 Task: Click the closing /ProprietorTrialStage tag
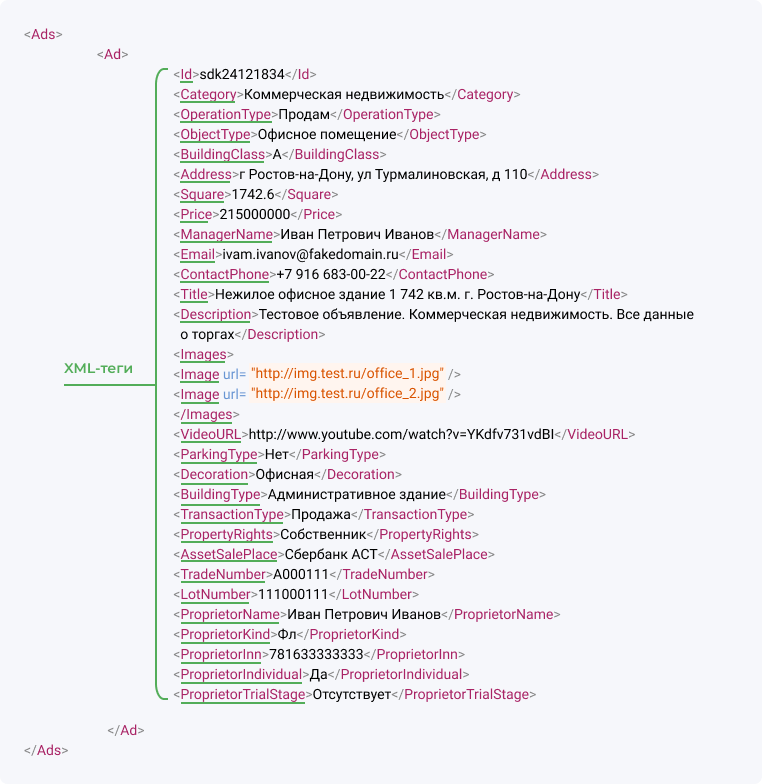[x=464, y=694]
